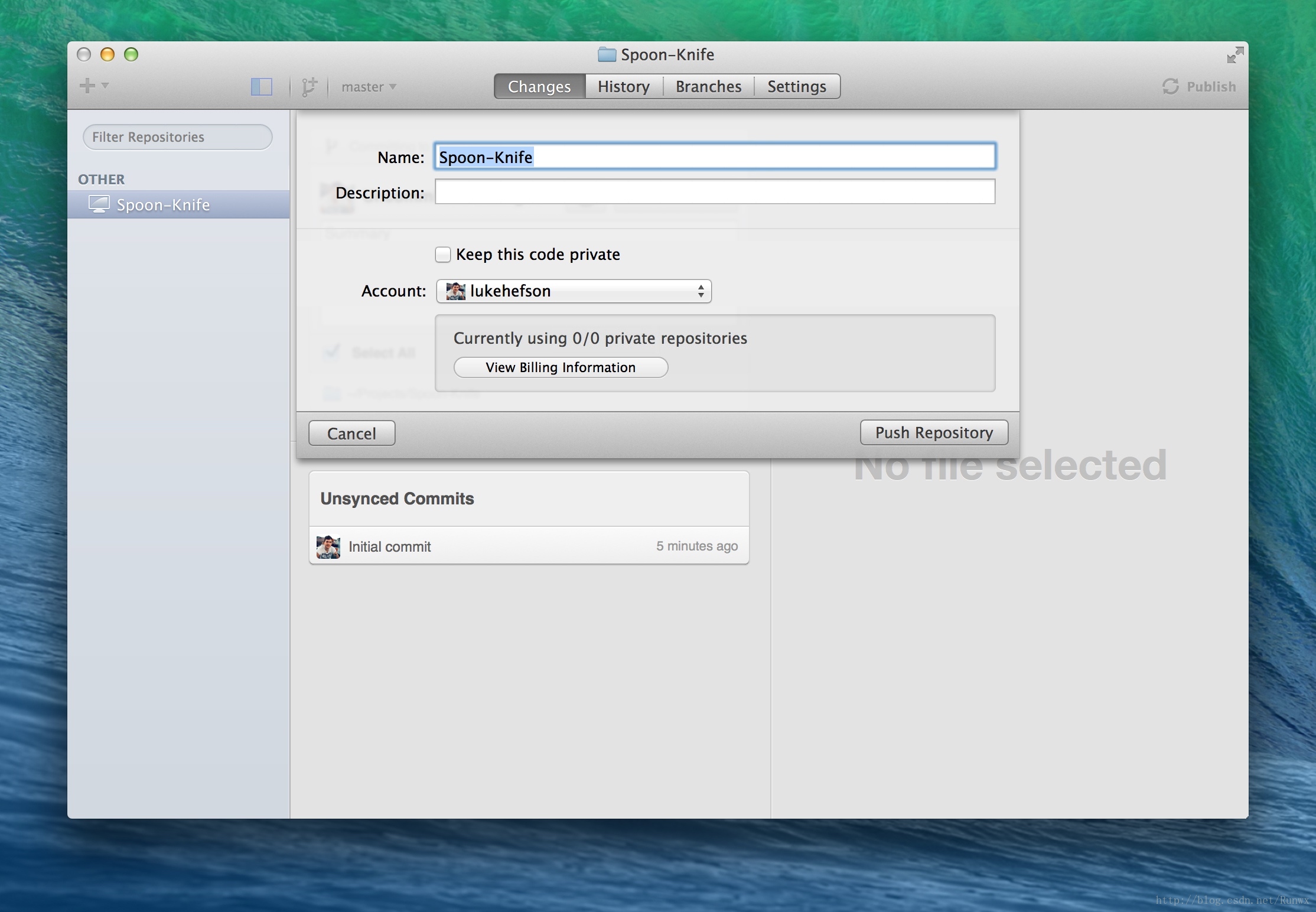The height and width of the screenshot is (912, 1316).
Task: Click the folder icon in window title
Action: (607, 55)
